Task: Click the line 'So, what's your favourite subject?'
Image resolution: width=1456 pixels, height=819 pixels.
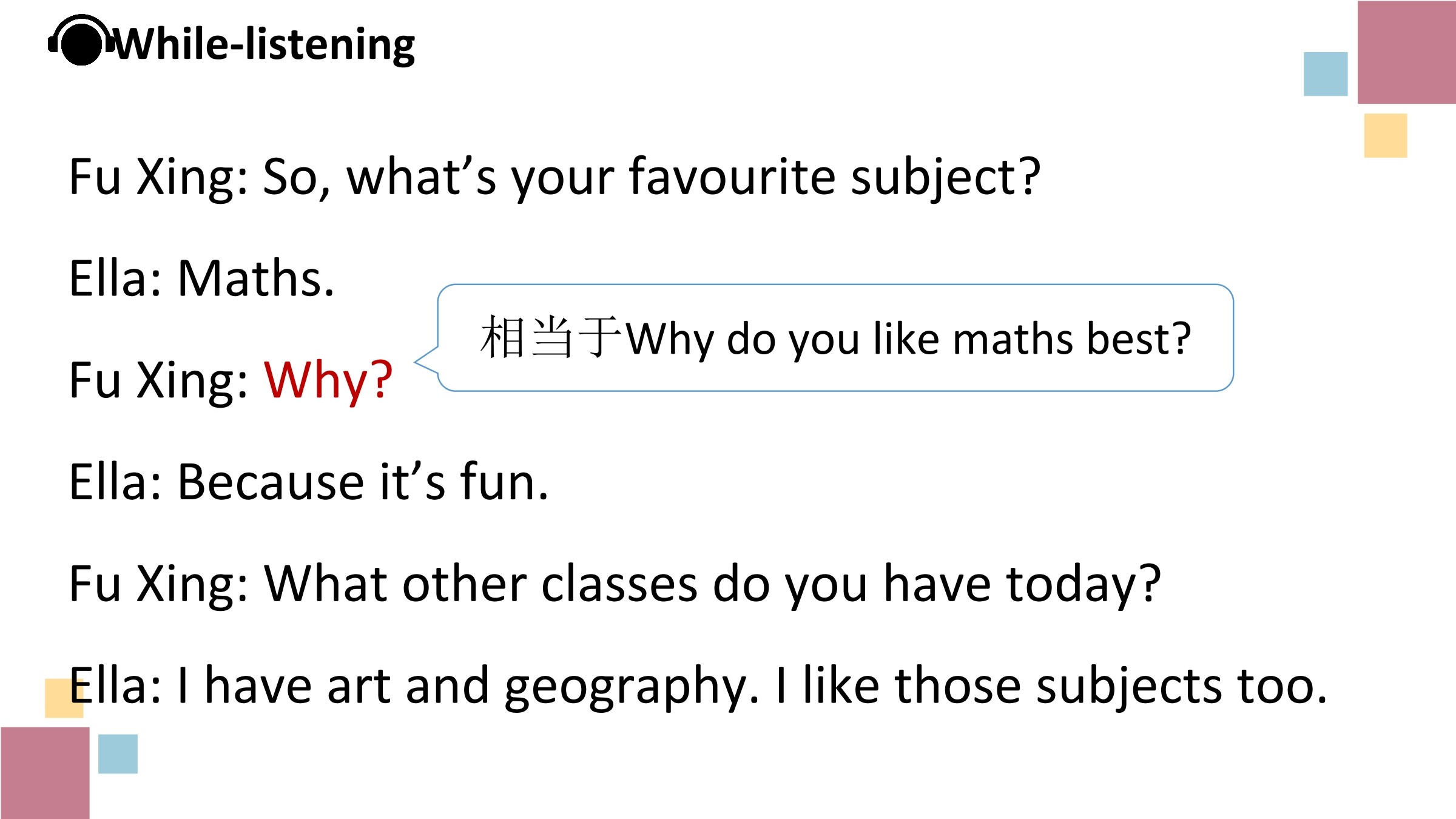Action: [x=652, y=177]
